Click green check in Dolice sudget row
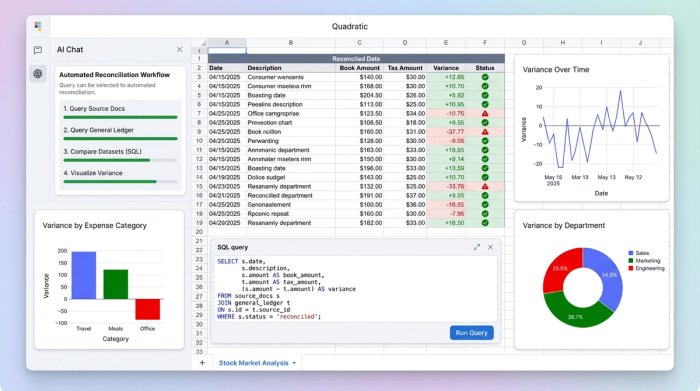The image size is (700, 391). point(485,177)
